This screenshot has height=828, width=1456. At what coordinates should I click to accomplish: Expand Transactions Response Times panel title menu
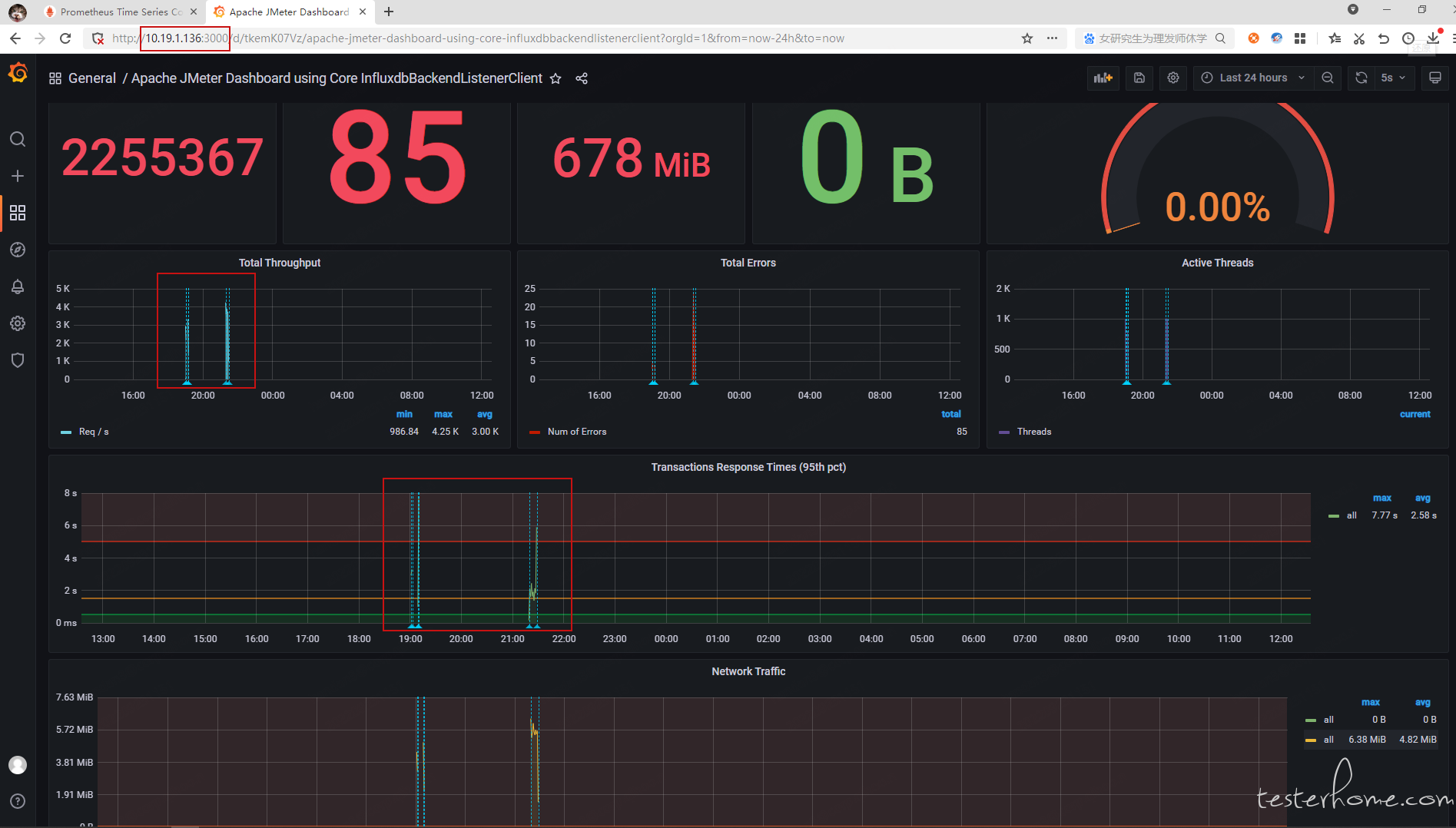tap(748, 467)
